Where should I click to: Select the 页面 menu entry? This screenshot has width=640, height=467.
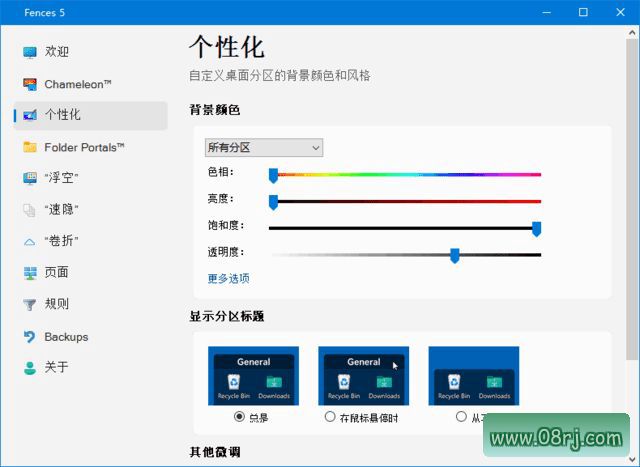click(91, 272)
